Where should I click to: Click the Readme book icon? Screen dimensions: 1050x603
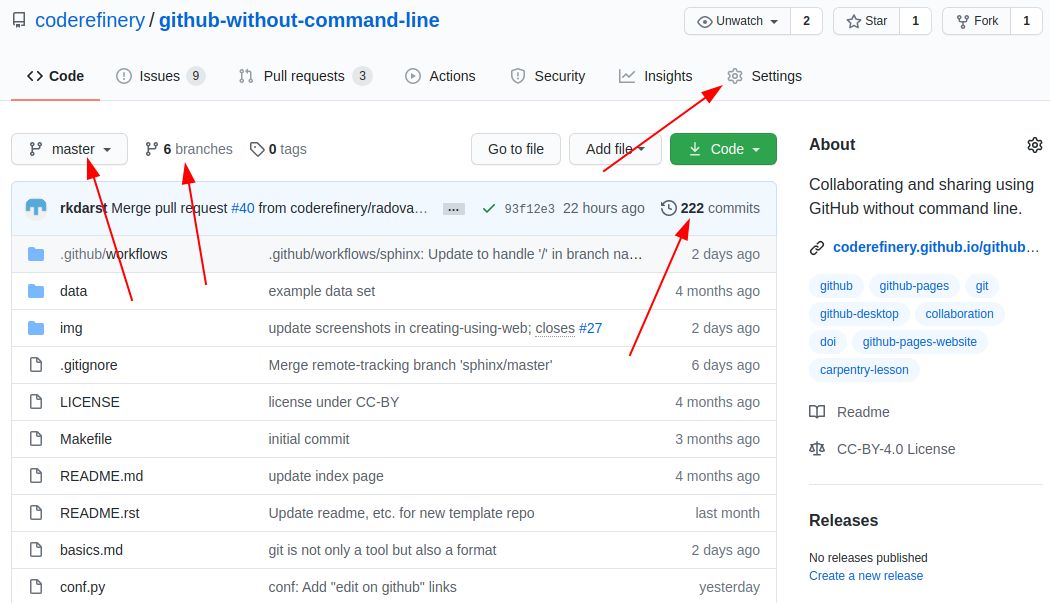[817, 411]
